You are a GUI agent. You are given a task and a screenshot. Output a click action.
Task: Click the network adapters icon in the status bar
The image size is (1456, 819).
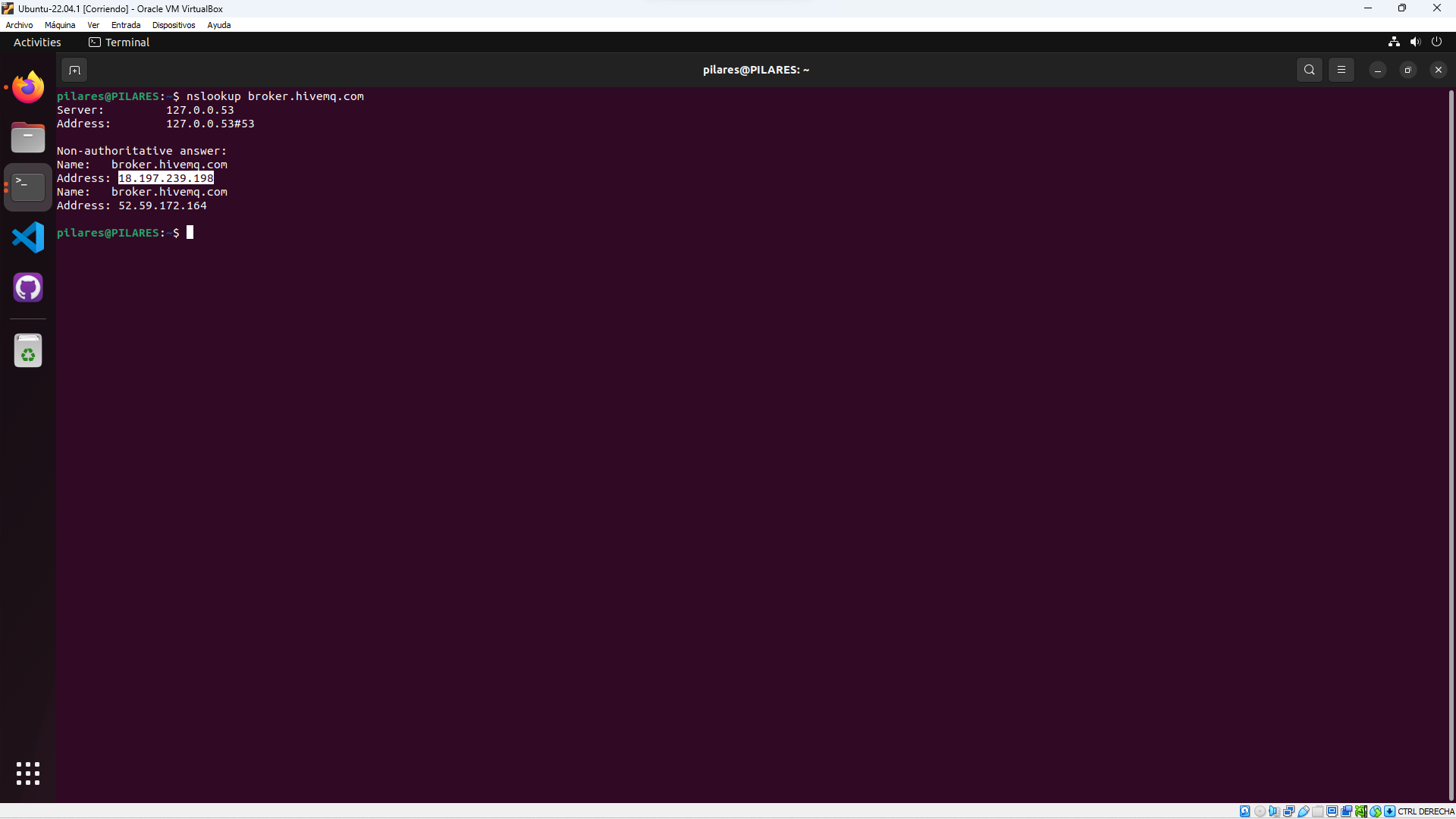[x=1288, y=811]
